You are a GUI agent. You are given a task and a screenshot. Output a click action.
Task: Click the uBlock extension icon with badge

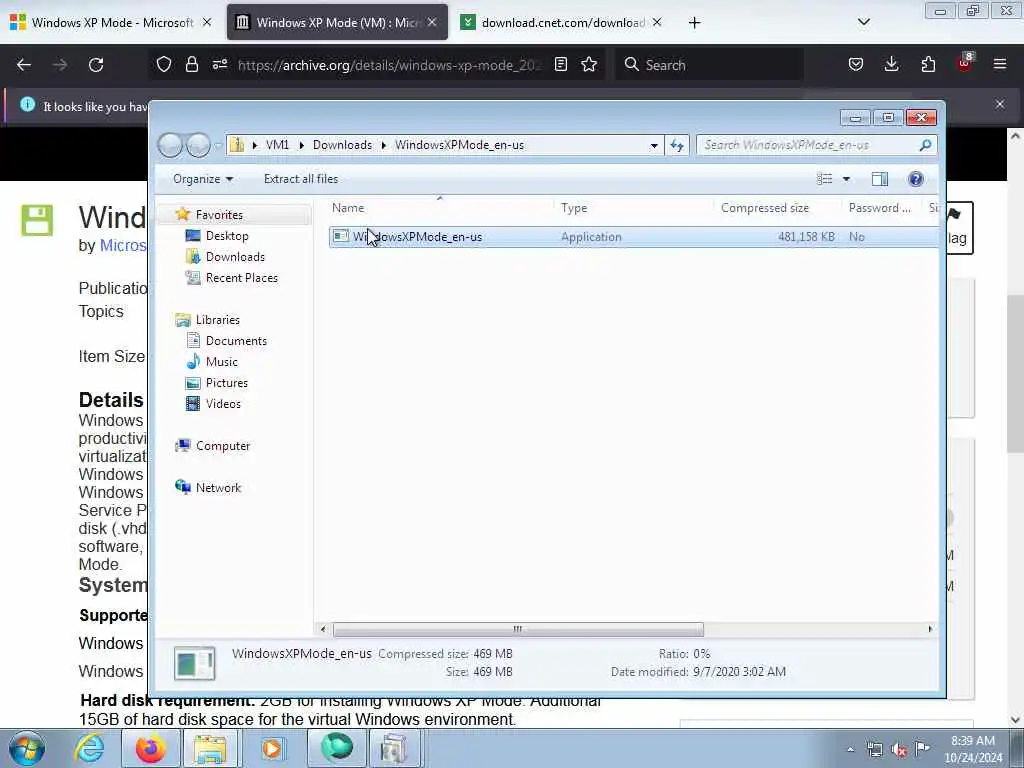[x=965, y=63]
